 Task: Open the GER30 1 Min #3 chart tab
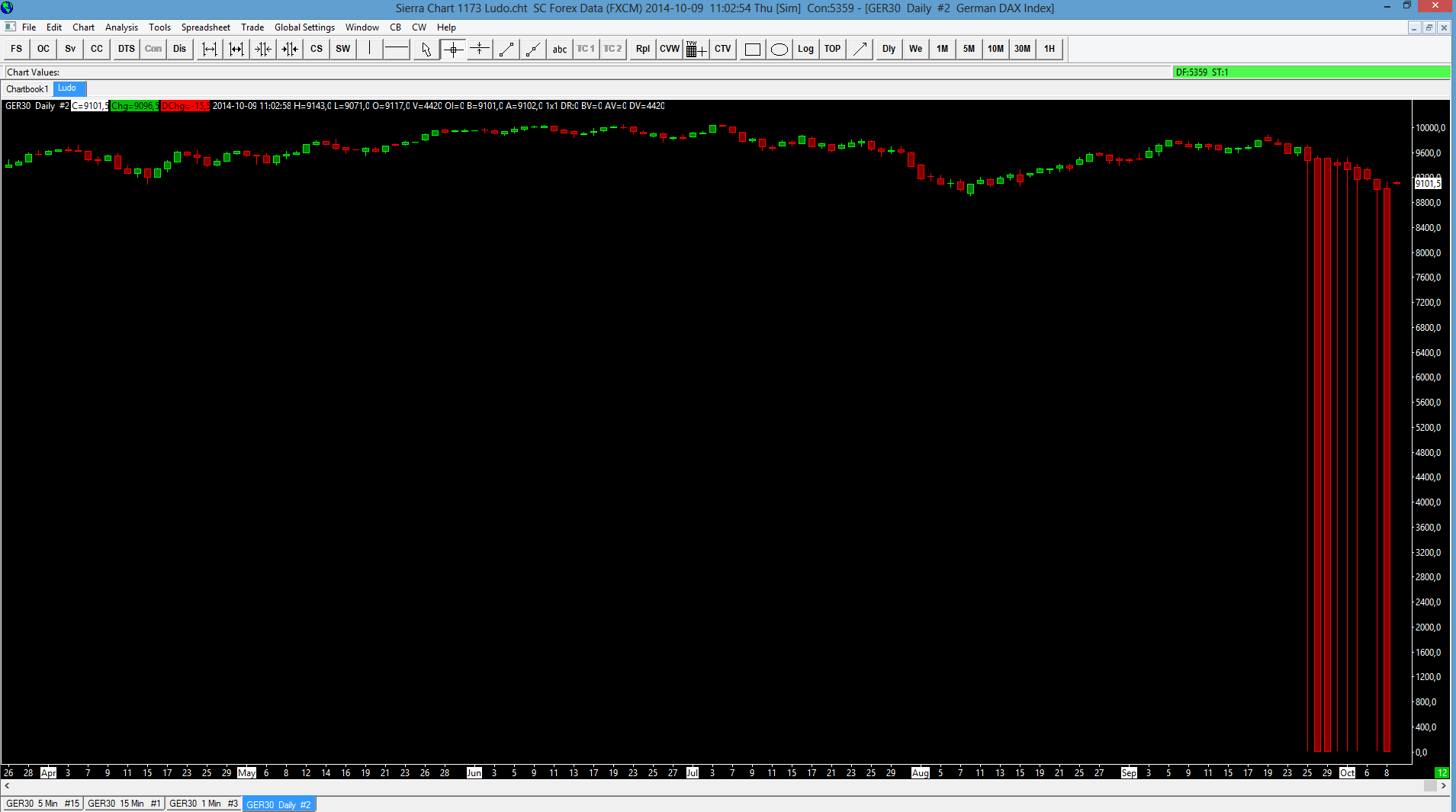[204, 804]
